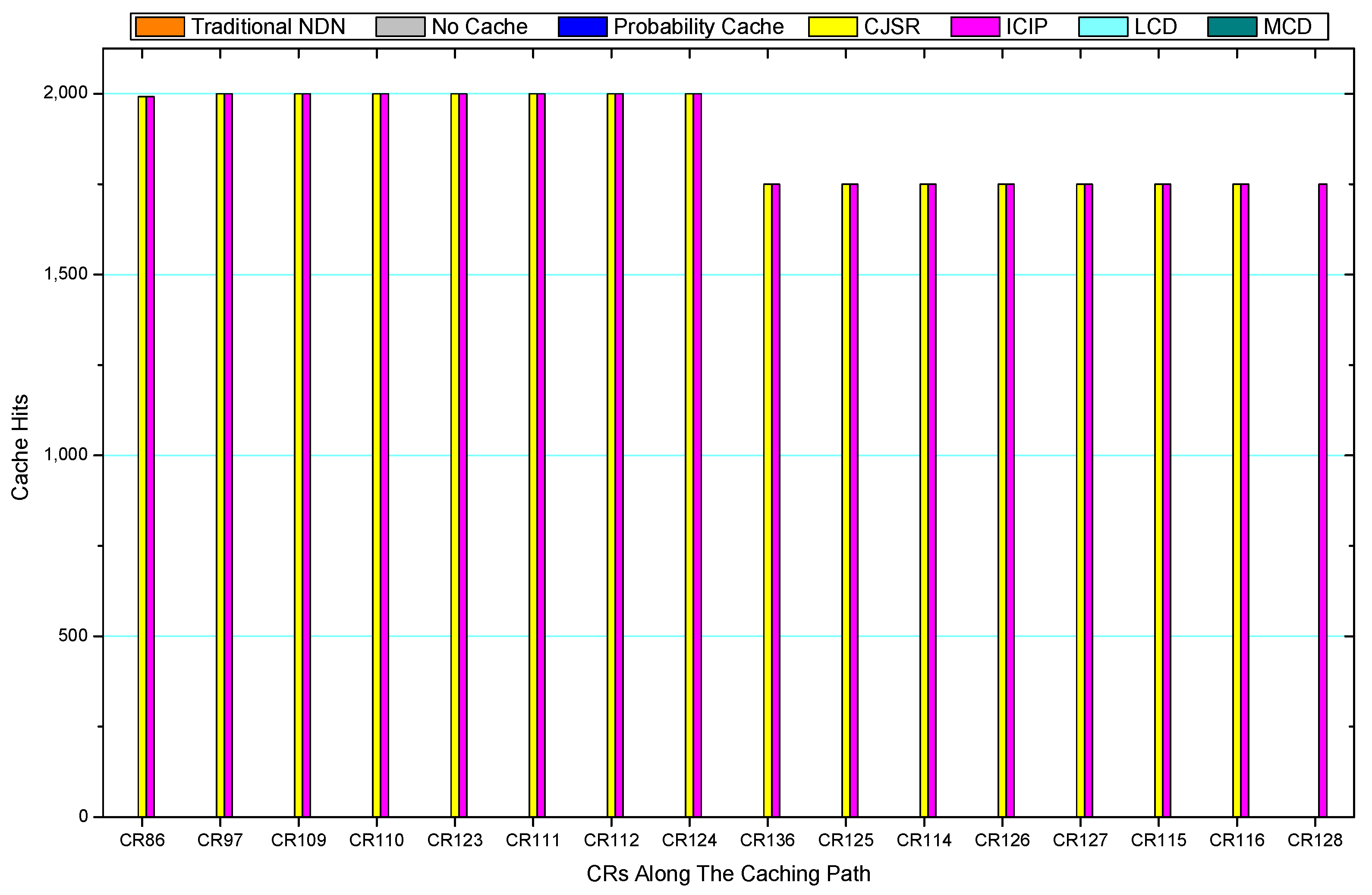Screen dimensions: 1372x895
Task: Click the cyan LCD legend swatch
Action: 1103,26
